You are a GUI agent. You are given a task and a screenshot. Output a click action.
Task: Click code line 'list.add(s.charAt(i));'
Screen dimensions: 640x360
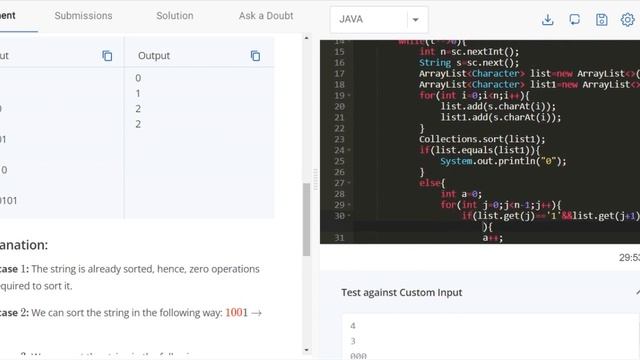(x=498, y=107)
